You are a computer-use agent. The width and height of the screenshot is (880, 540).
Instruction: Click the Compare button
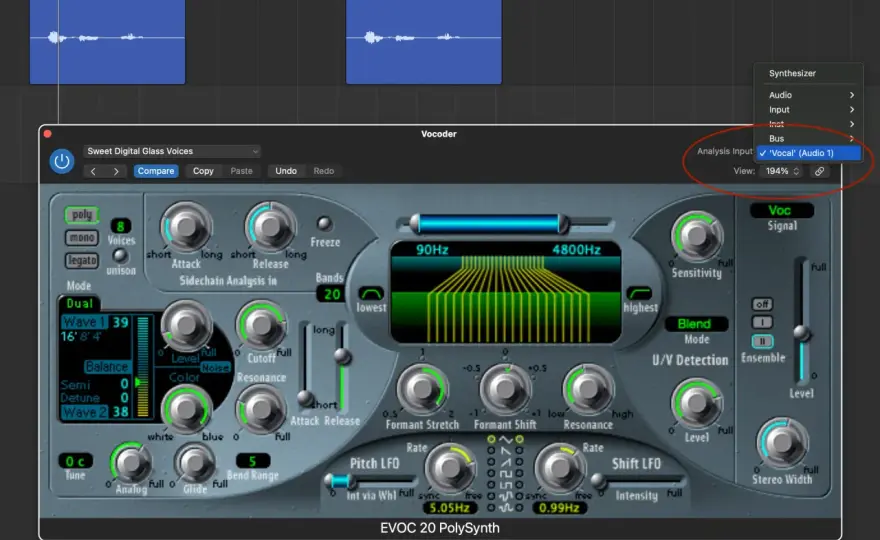pyautogui.click(x=156, y=171)
